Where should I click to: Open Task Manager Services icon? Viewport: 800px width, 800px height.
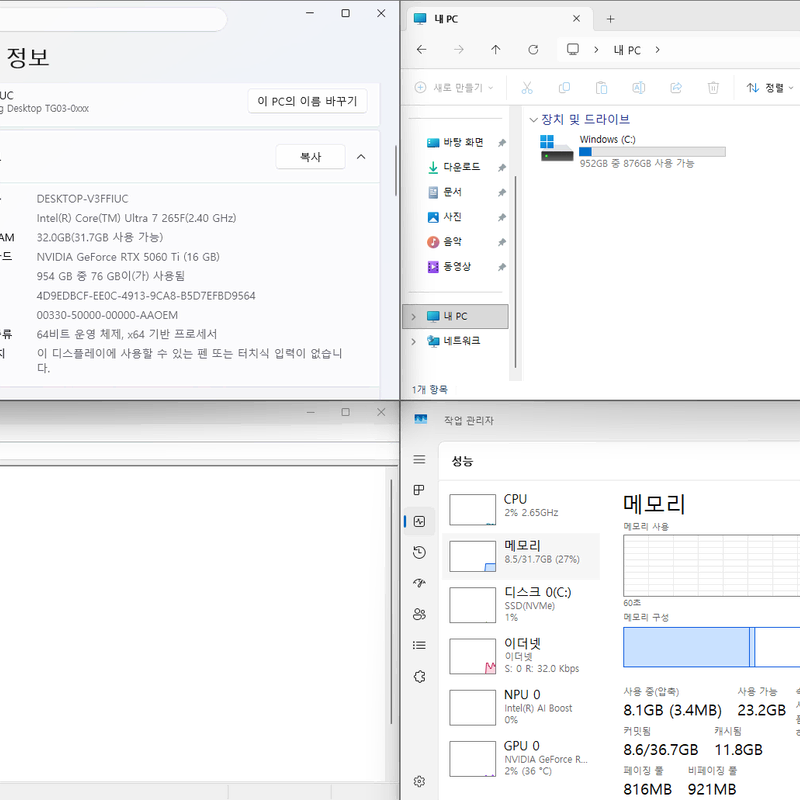[x=419, y=677]
